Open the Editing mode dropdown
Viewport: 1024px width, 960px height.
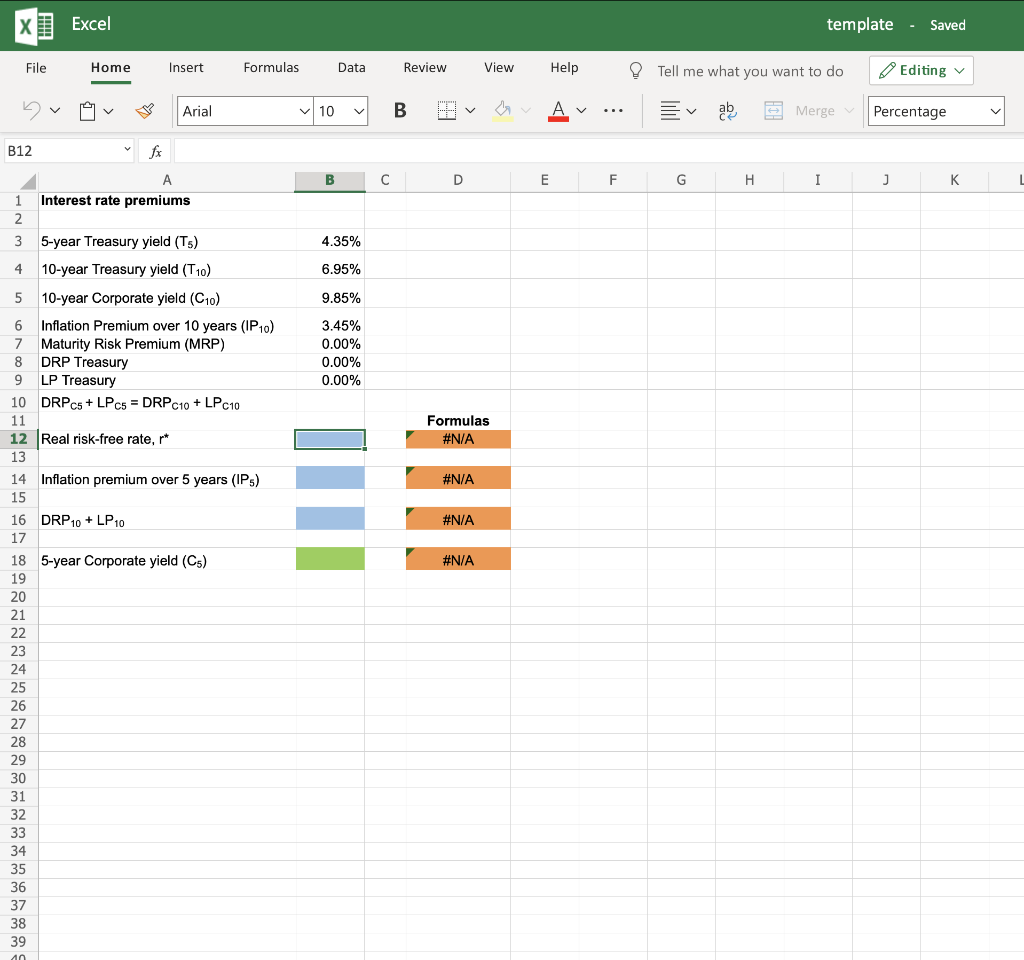(x=921, y=71)
